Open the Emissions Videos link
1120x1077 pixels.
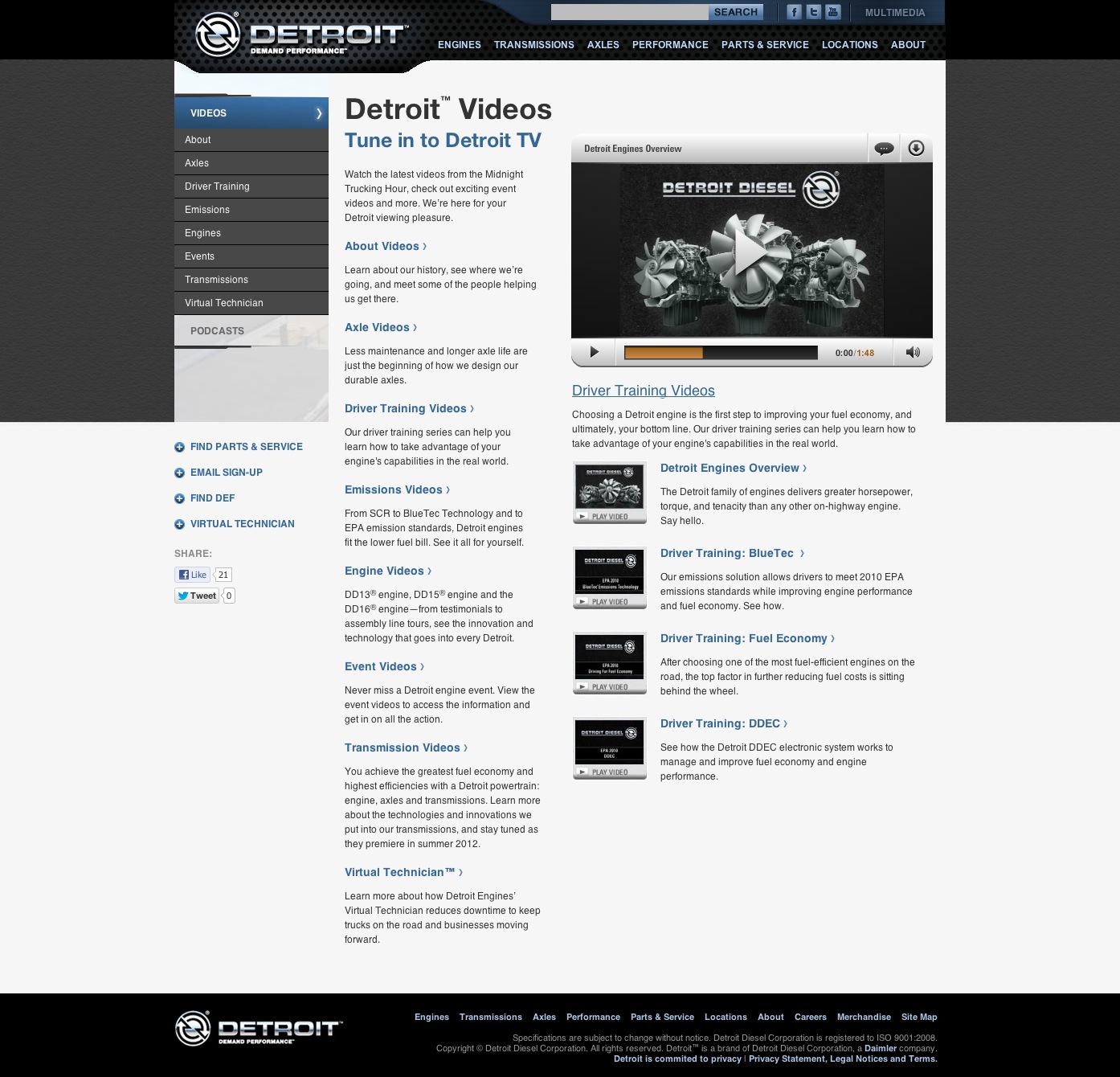pos(397,489)
